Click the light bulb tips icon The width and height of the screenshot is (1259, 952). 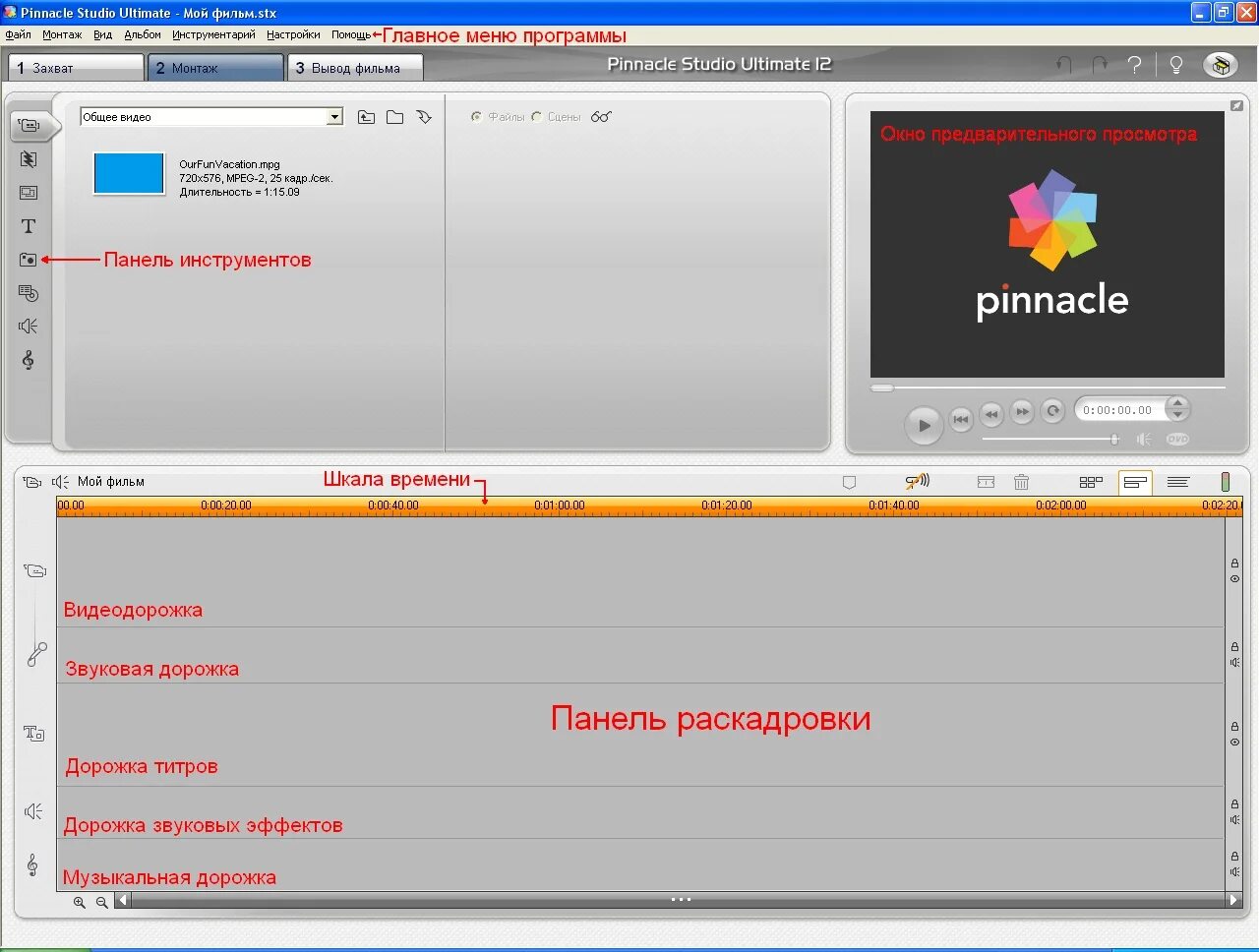(1175, 65)
